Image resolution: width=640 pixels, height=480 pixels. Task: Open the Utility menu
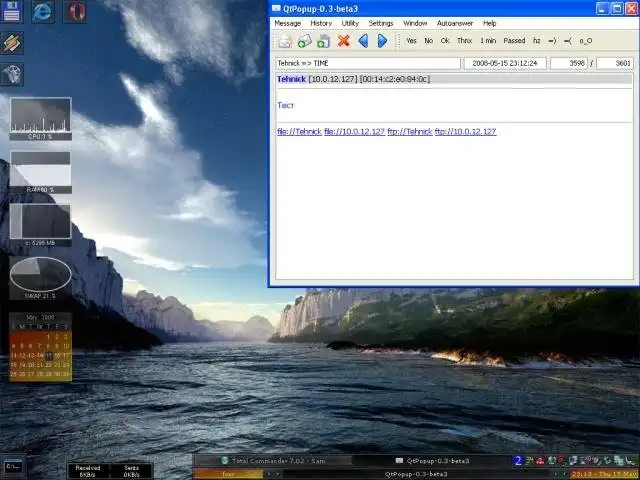tap(350, 23)
